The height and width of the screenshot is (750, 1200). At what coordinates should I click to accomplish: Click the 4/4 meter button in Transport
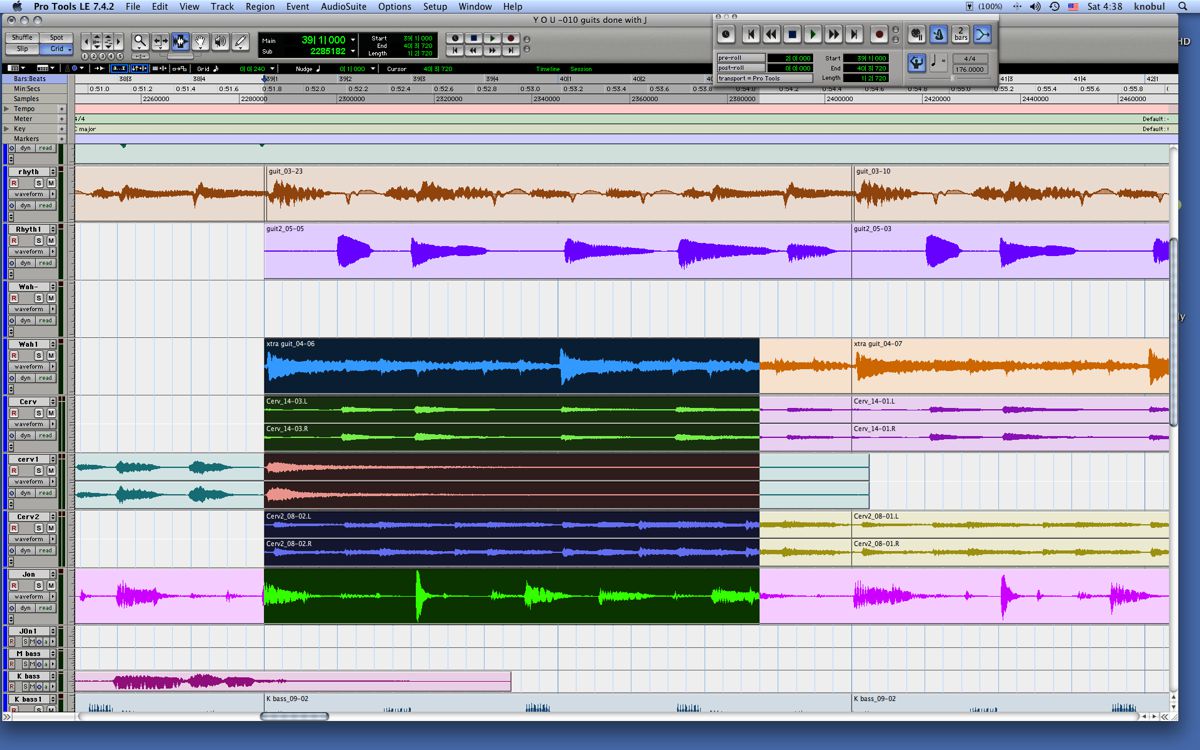point(969,58)
